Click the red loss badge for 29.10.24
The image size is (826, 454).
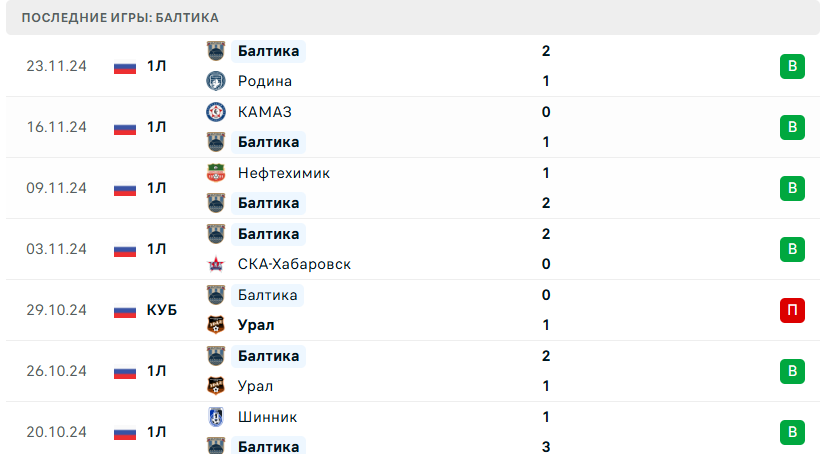(x=792, y=310)
